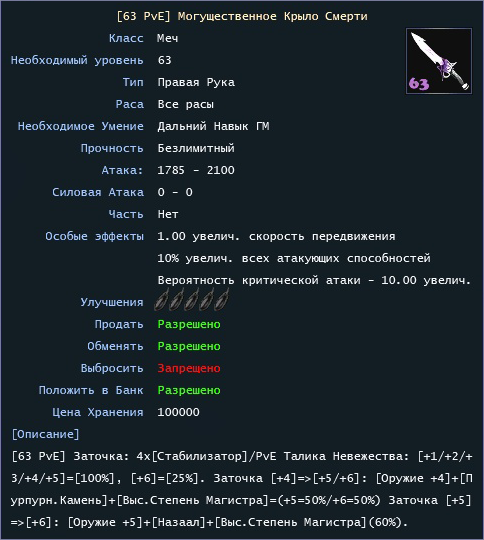Click the green Разрешено next to Продать
484x540 pixels.
pos(189,324)
